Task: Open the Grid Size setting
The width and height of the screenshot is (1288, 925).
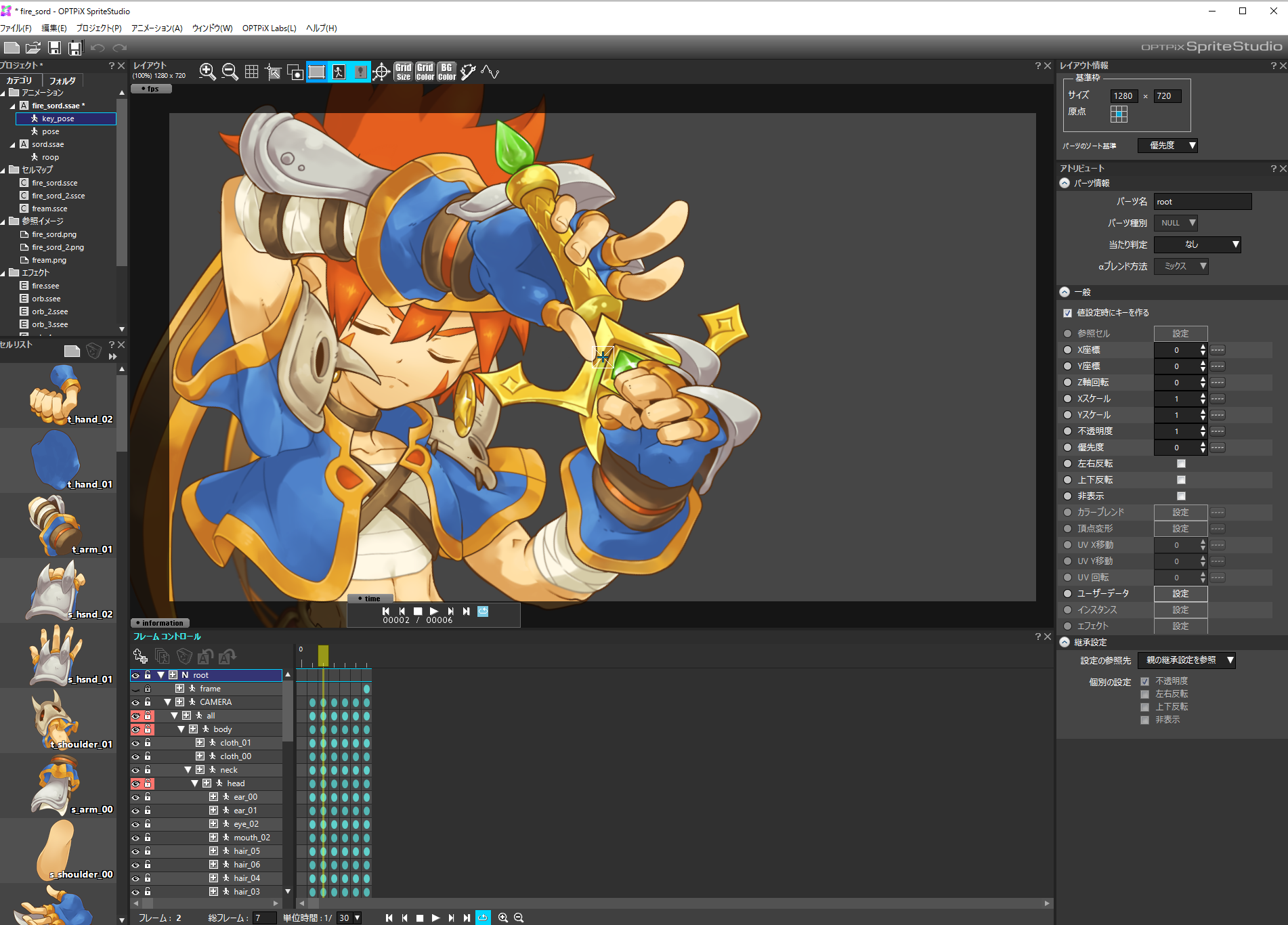Action: [404, 72]
